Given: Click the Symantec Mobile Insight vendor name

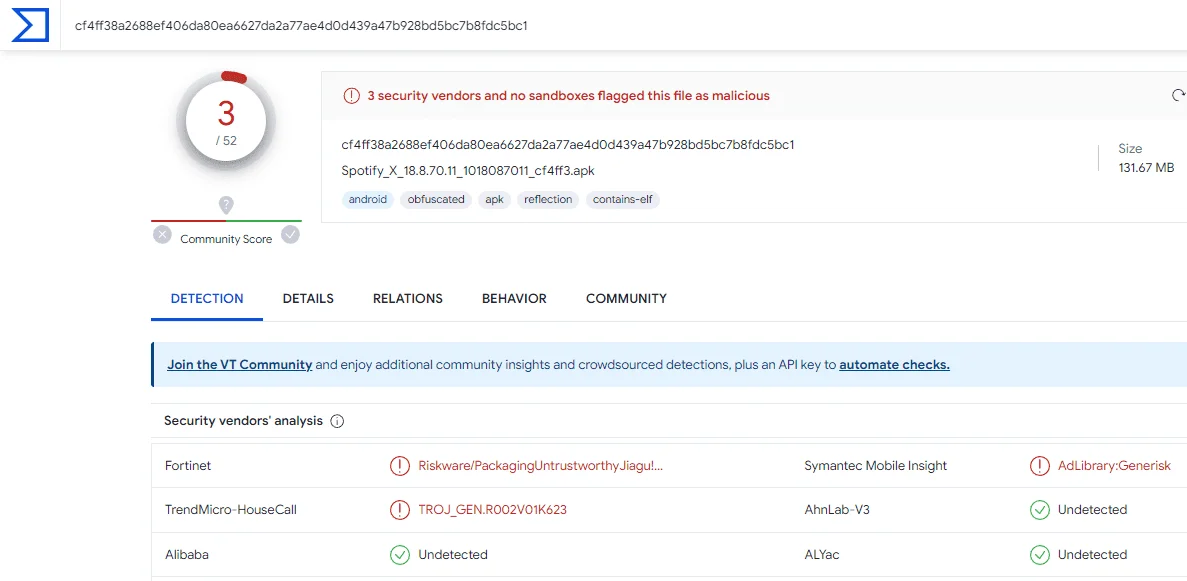Looking at the screenshot, I should (875, 466).
